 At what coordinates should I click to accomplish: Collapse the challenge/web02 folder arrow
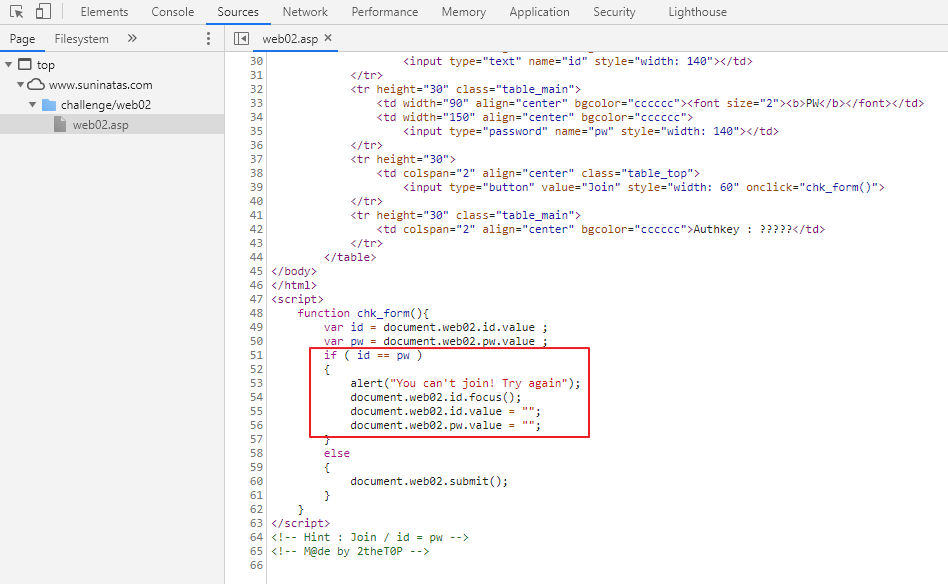pyautogui.click(x=33, y=105)
